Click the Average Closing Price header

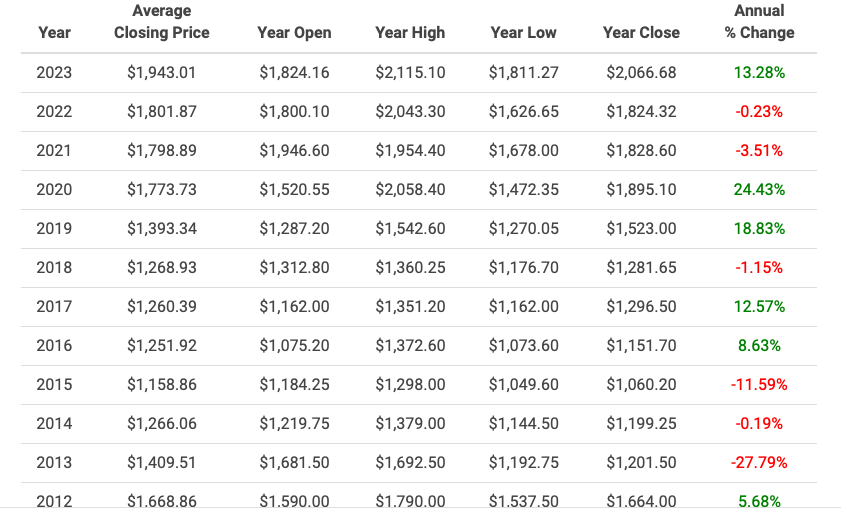(161, 22)
